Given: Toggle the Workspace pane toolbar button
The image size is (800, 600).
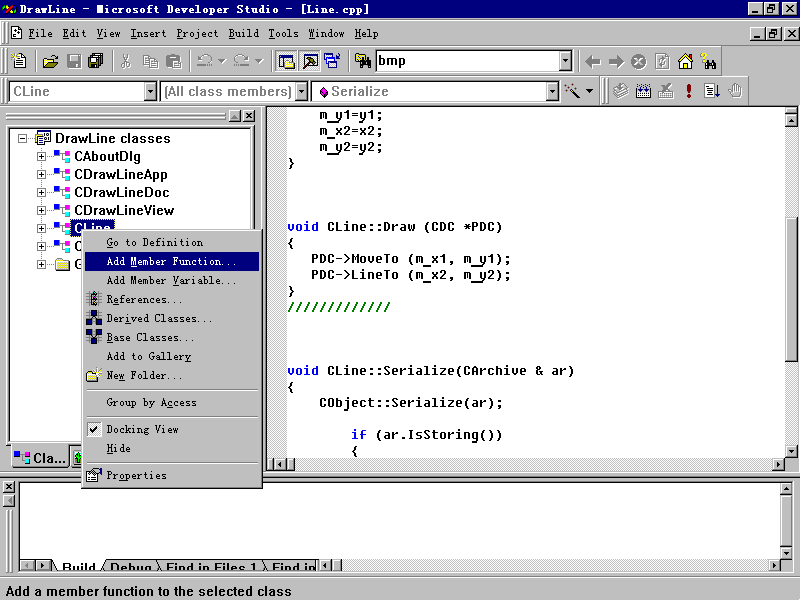Looking at the screenshot, I should [286, 61].
